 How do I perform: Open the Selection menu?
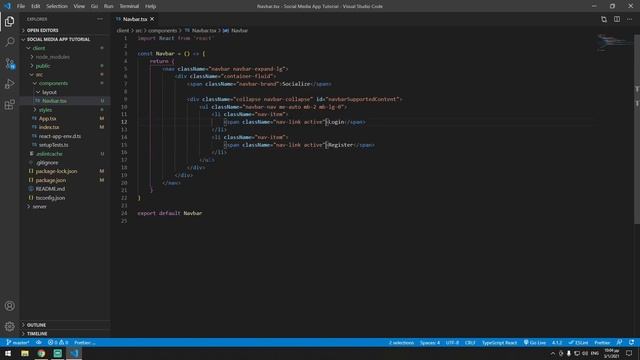[57, 6]
